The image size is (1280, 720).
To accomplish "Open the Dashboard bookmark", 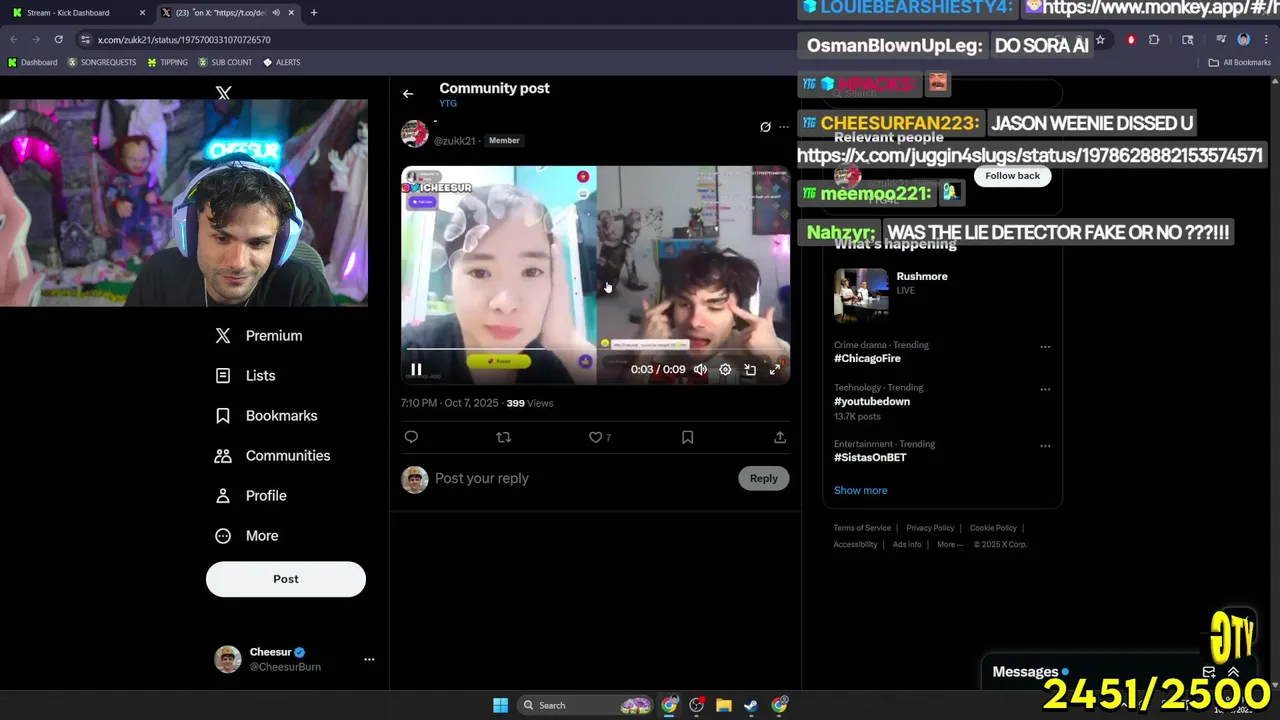I will (32, 62).
